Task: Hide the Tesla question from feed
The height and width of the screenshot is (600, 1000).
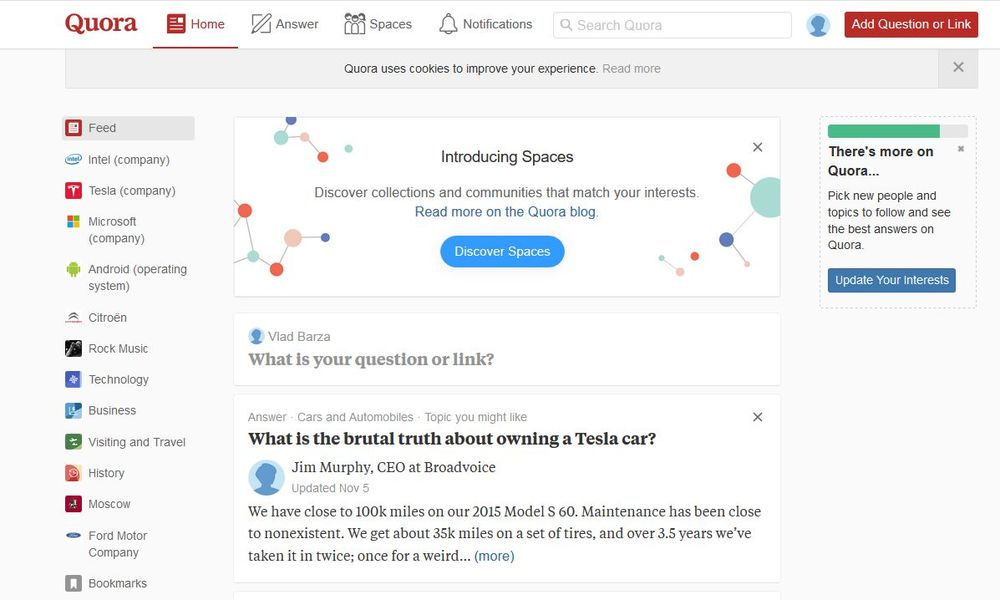Action: point(757,417)
